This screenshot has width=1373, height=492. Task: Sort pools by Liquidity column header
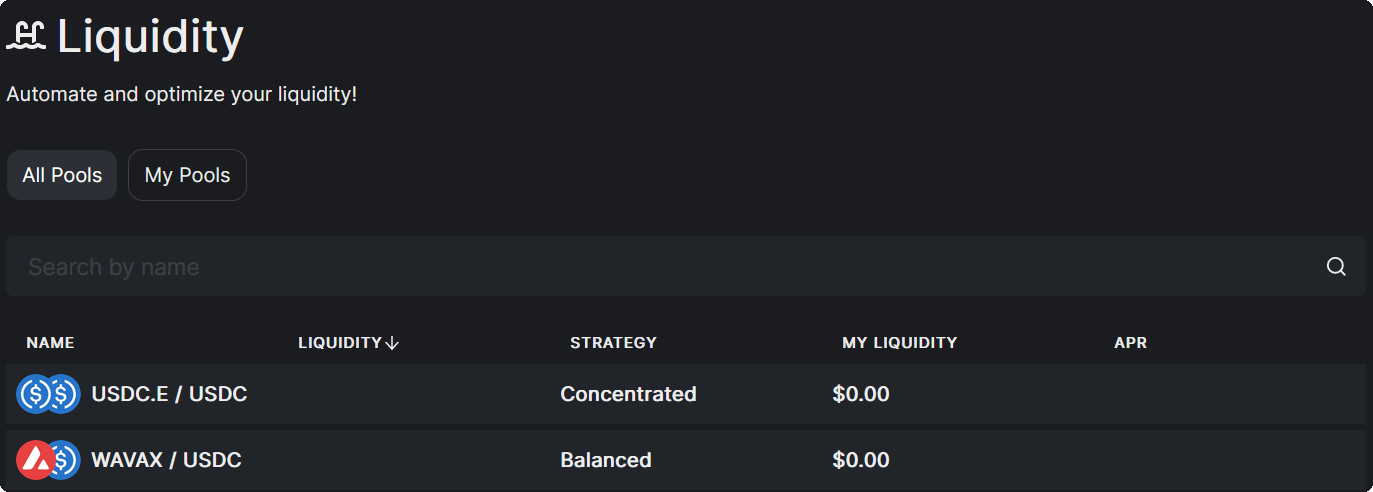coord(340,343)
